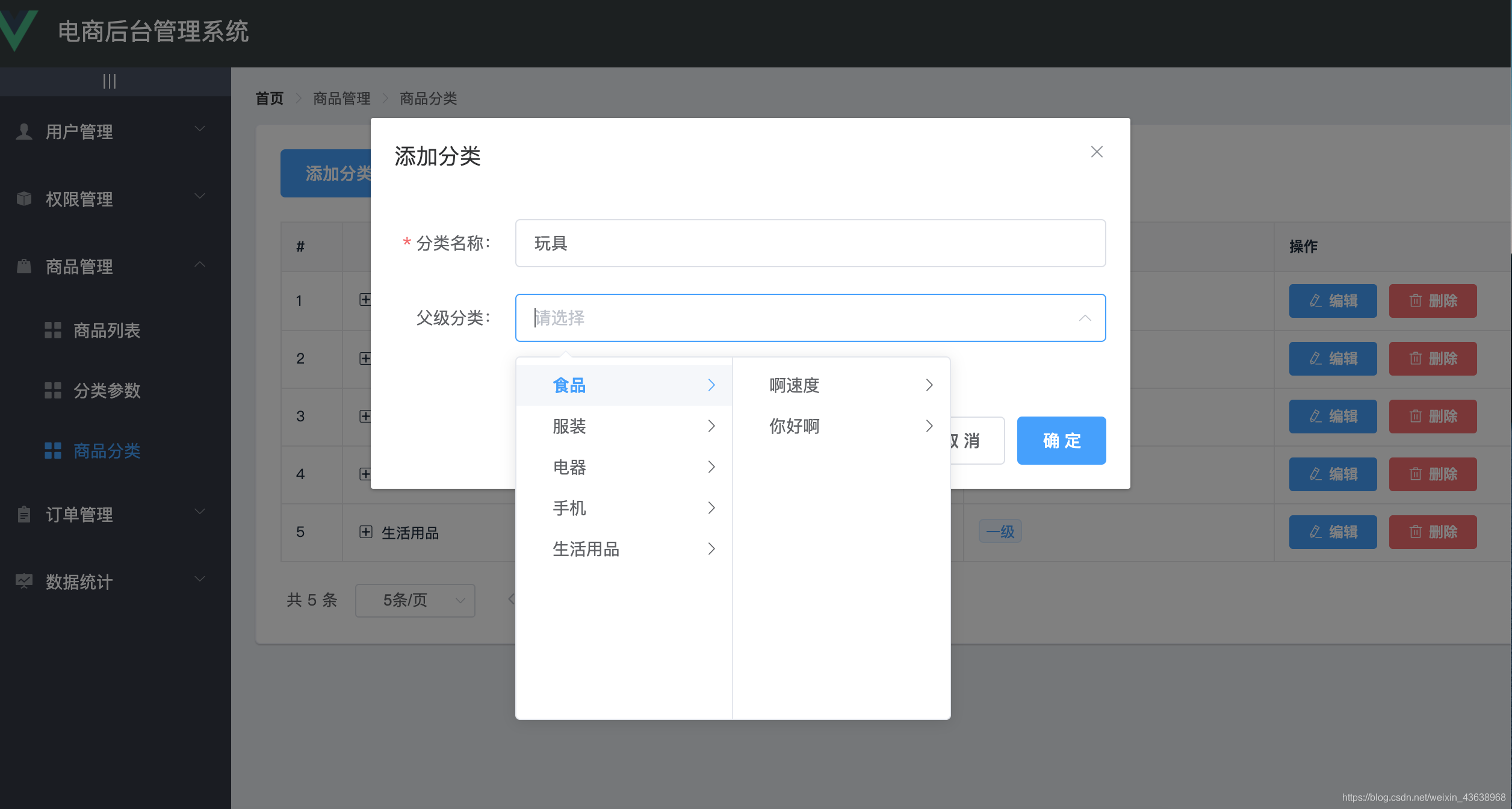1512x809 pixels.
Task: Open 数据统计 sidebar menu
Action: click(x=116, y=581)
